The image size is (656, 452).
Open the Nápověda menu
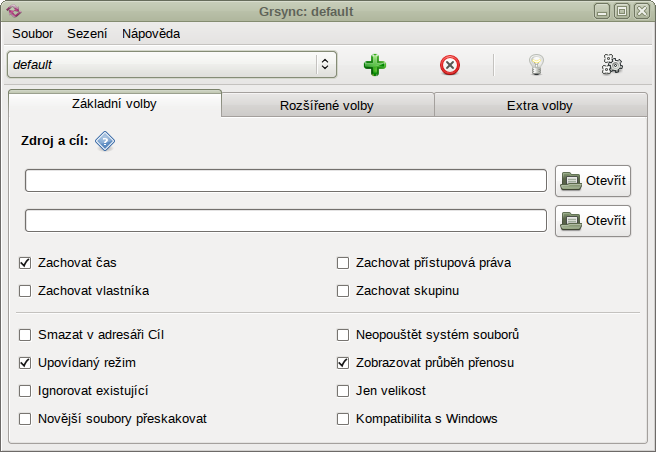151,33
